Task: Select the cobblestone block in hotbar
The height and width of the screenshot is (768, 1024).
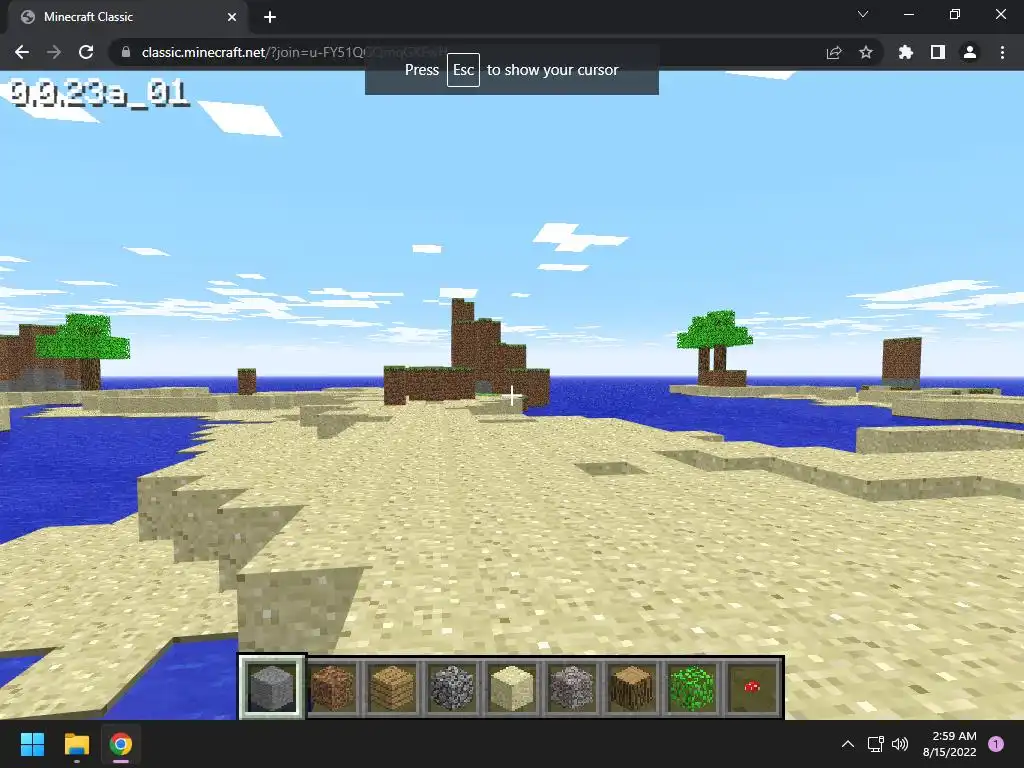Action: (452, 687)
